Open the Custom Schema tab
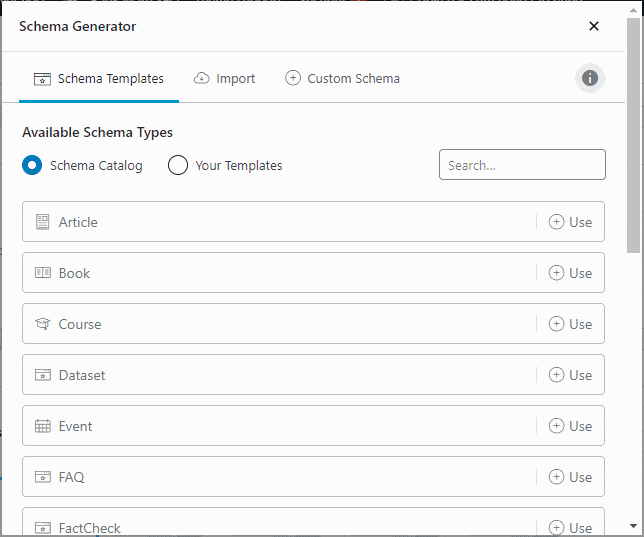This screenshot has height=537, width=644. pos(342,78)
